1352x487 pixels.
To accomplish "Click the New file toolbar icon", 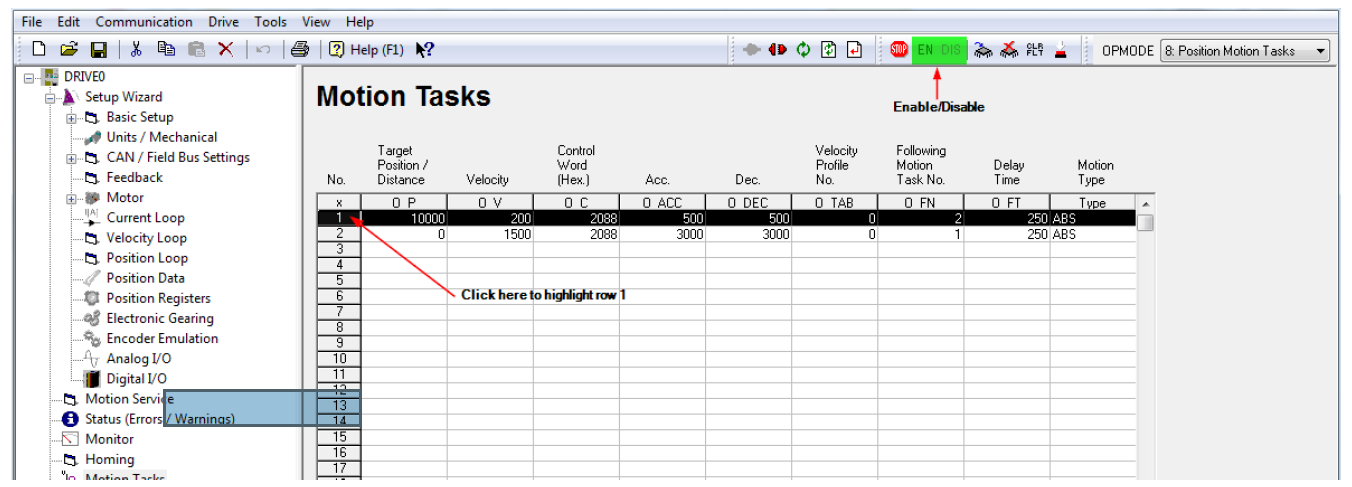I will point(39,49).
